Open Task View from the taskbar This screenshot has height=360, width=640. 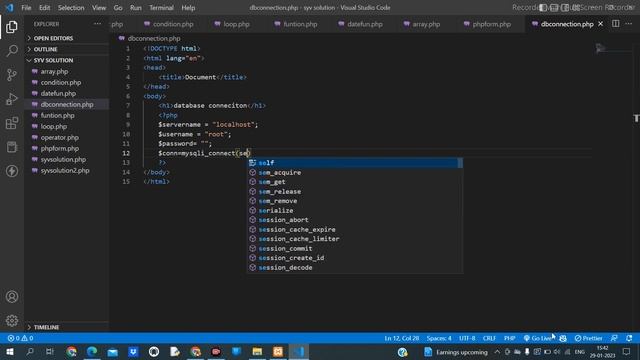click(x=50, y=352)
